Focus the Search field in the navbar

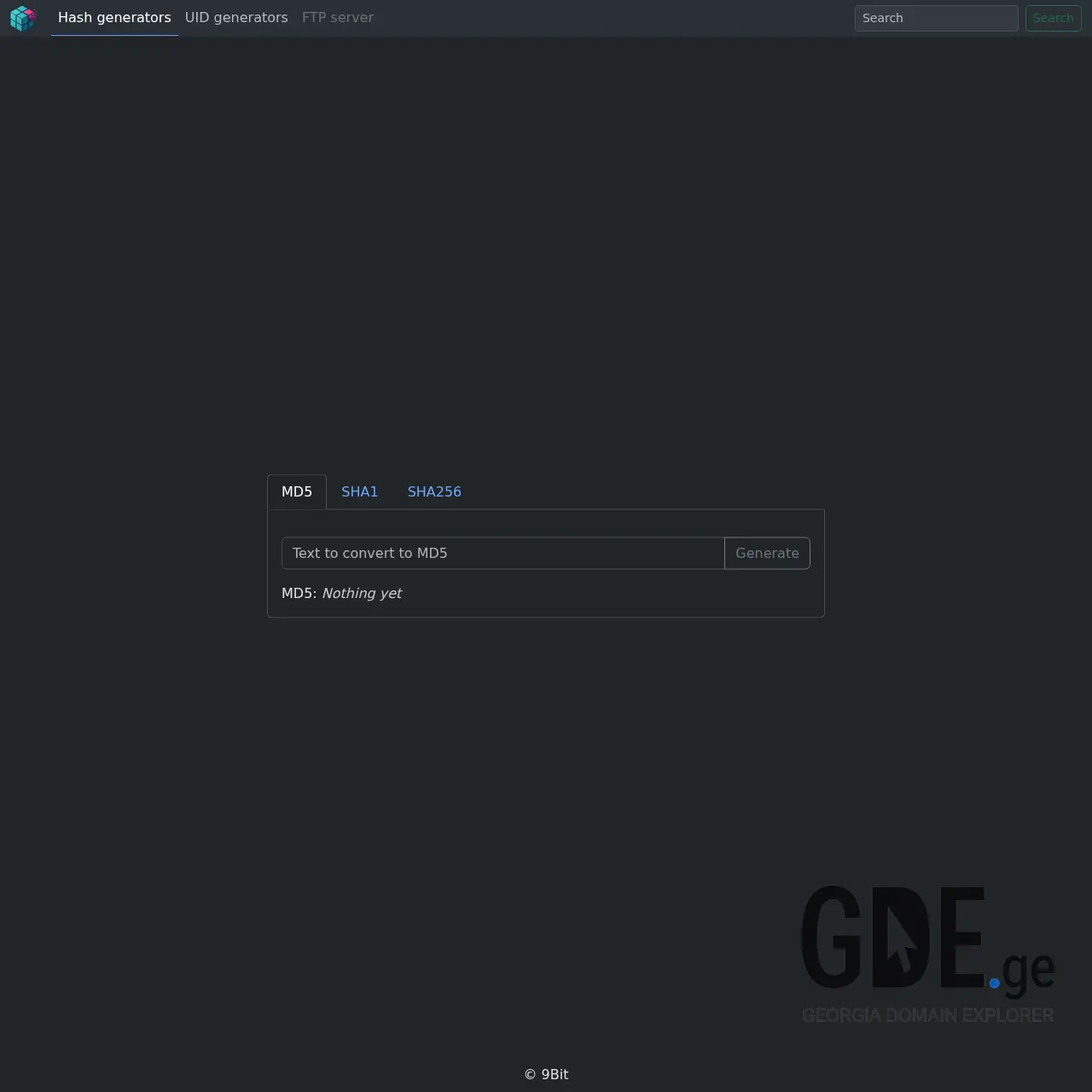[936, 18]
